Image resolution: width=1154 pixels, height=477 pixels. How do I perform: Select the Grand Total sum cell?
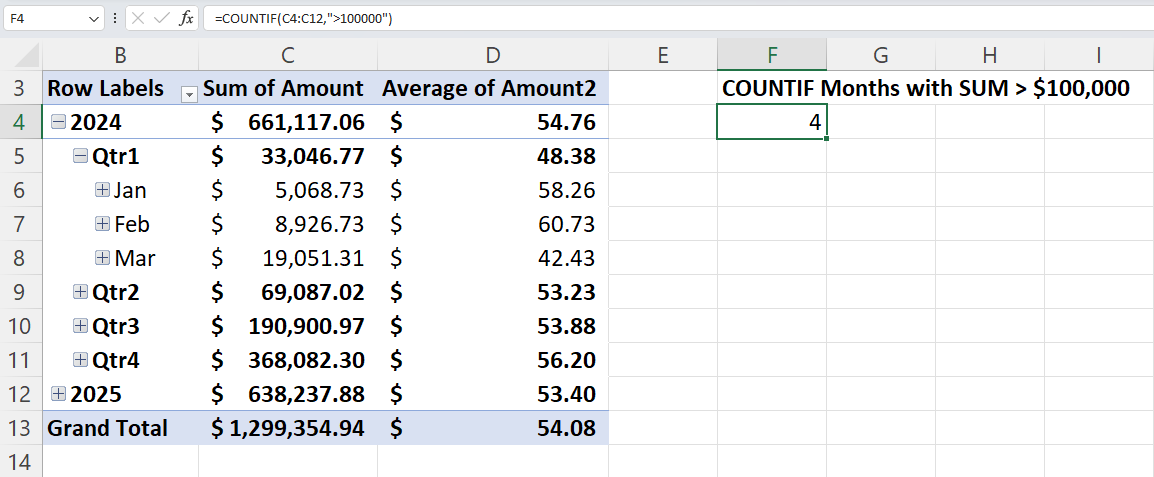coord(287,428)
